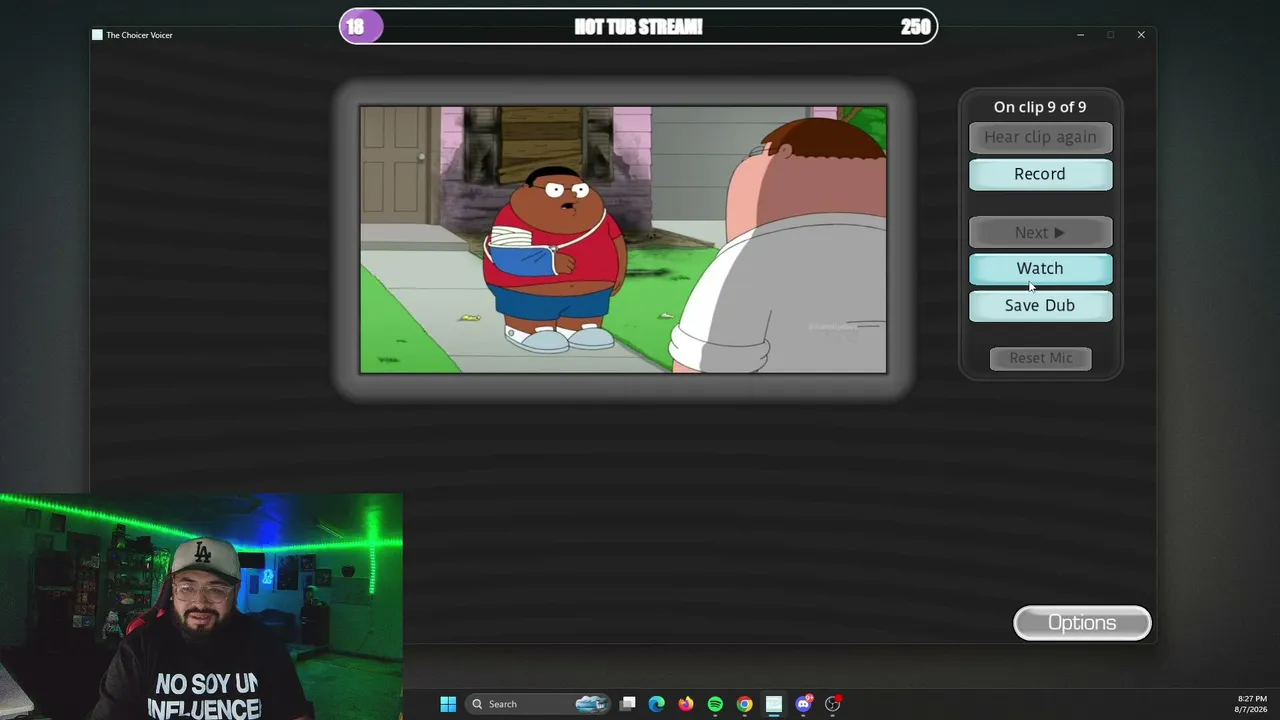Open Discord from the taskbar

pyautogui.click(x=803, y=704)
